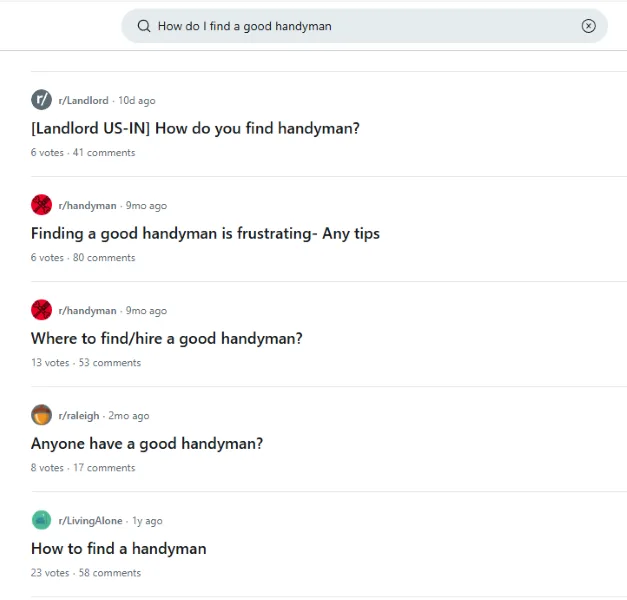Image resolution: width=627 pixels, height=600 pixels.
Task: Clear the search query with X icon
Action: (x=588, y=26)
